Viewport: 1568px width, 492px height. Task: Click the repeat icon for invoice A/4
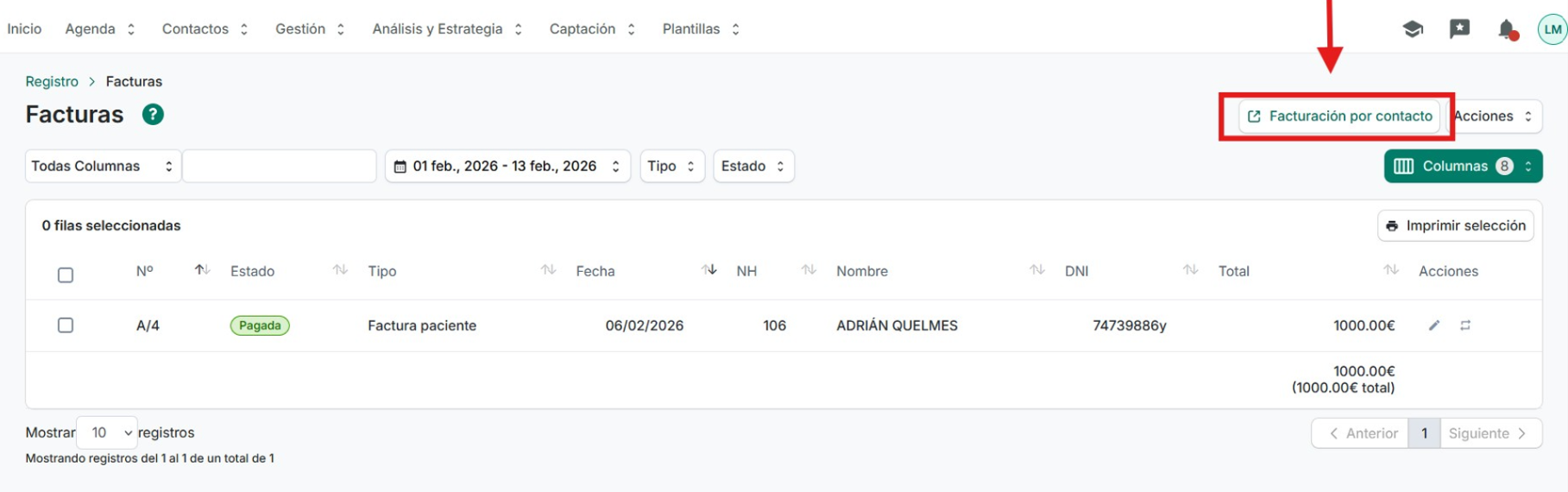point(1465,325)
